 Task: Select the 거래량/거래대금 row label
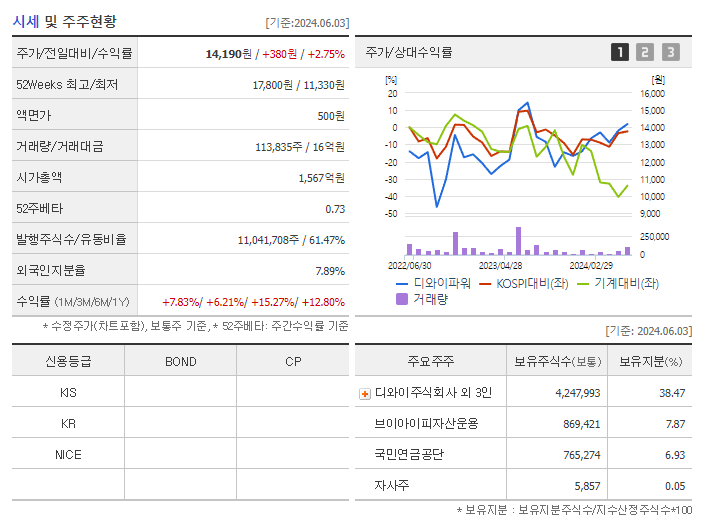(60, 146)
